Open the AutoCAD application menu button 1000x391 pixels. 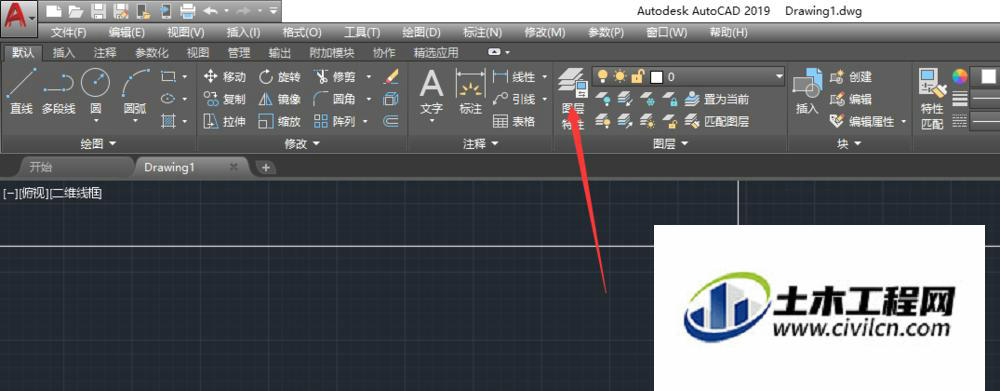pos(18,17)
